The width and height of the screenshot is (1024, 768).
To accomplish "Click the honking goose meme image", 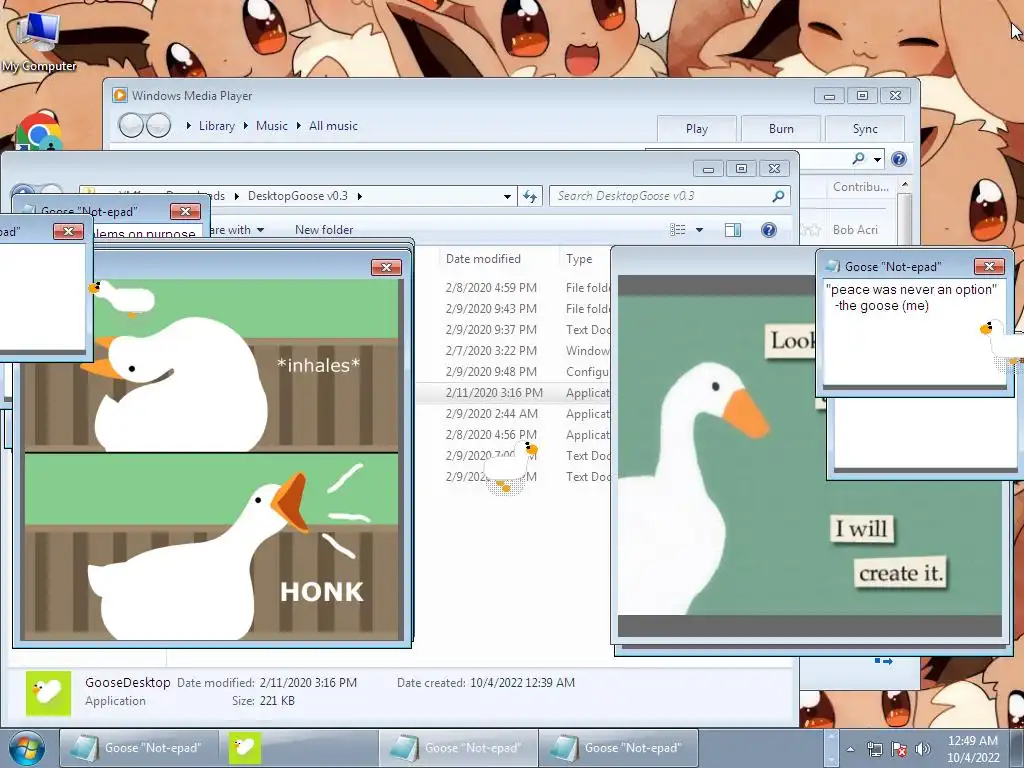I will coord(212,460).
